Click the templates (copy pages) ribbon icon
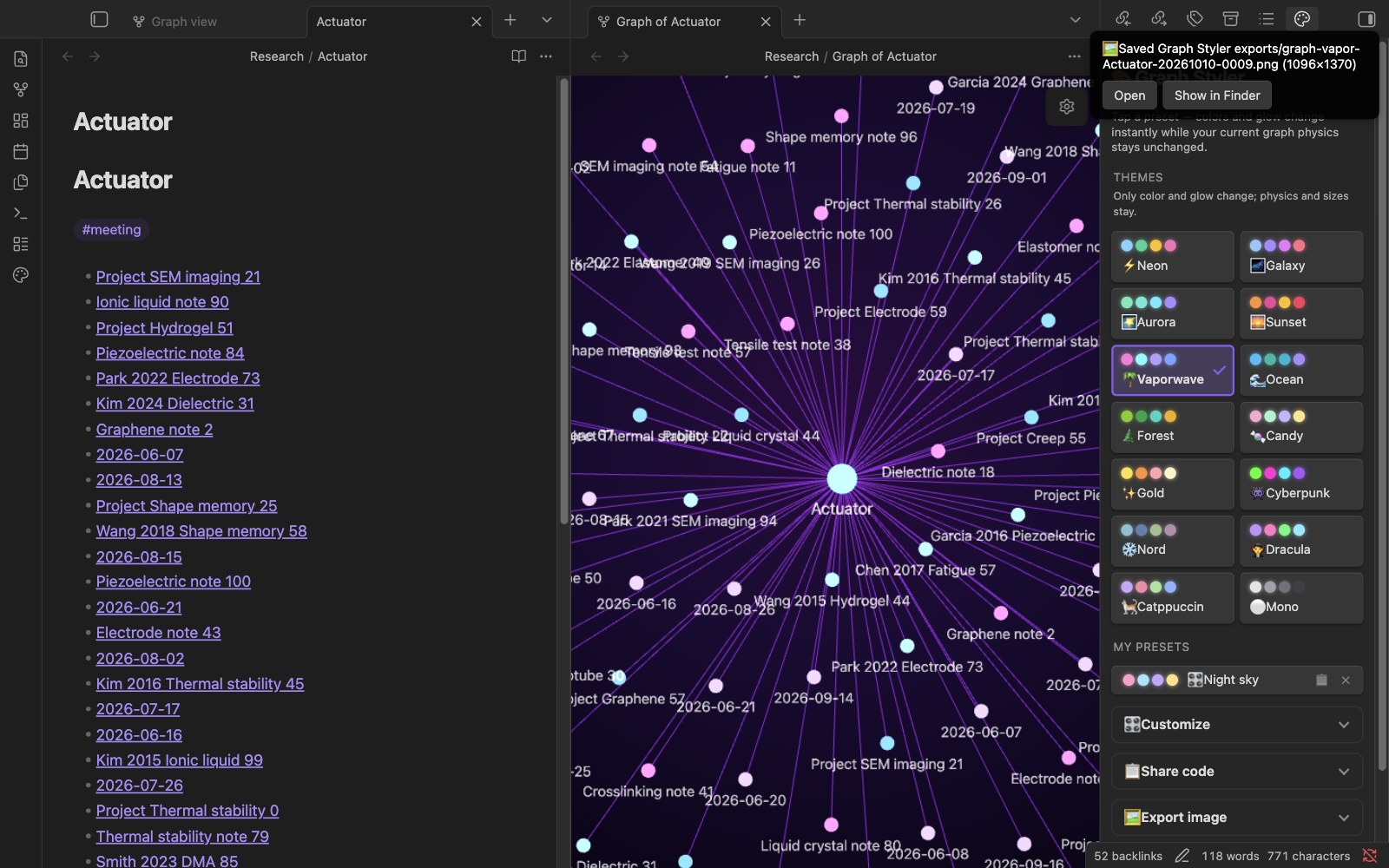 point(21,182)
